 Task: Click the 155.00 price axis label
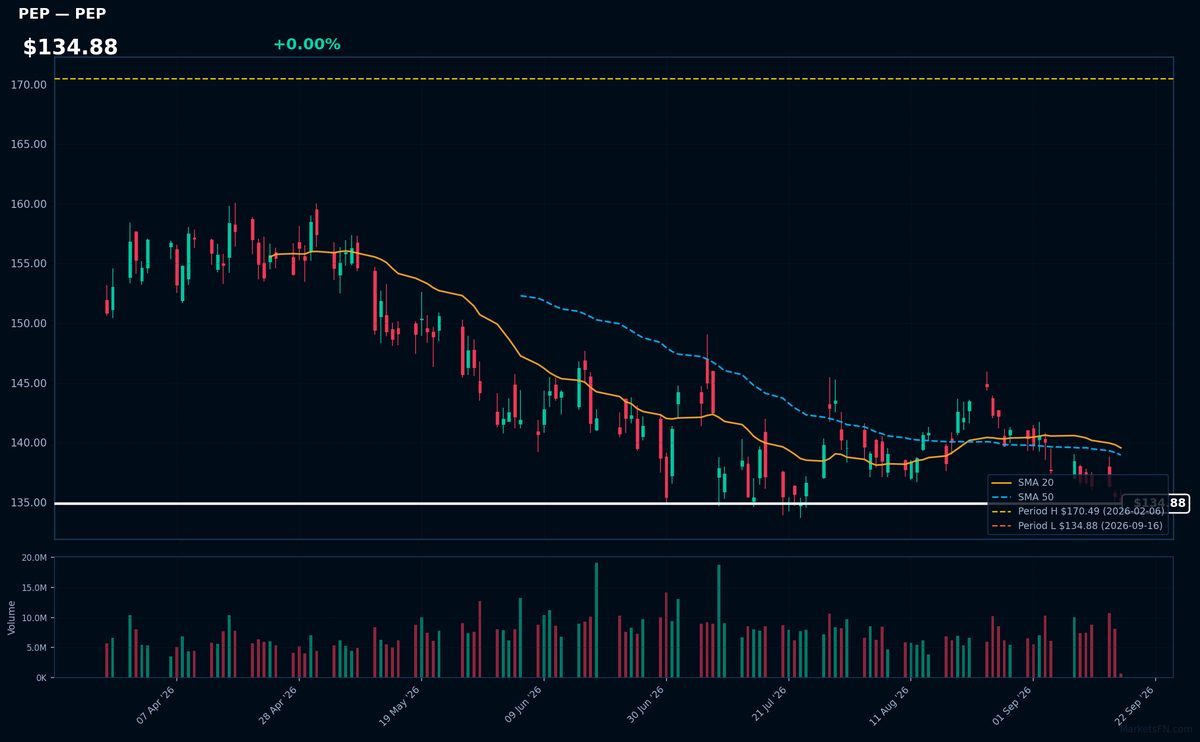pos(29,264)
